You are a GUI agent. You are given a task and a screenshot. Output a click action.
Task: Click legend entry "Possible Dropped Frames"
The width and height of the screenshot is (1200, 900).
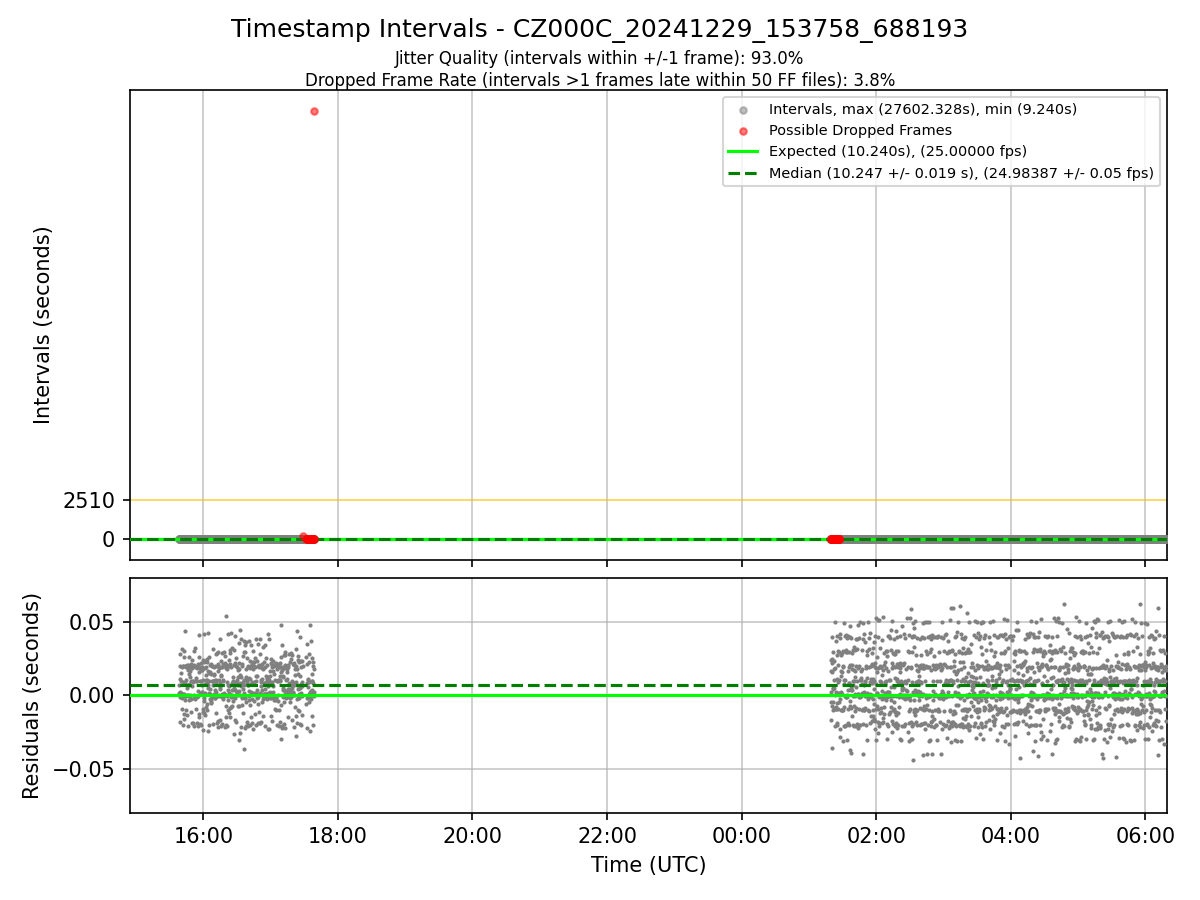860,130
